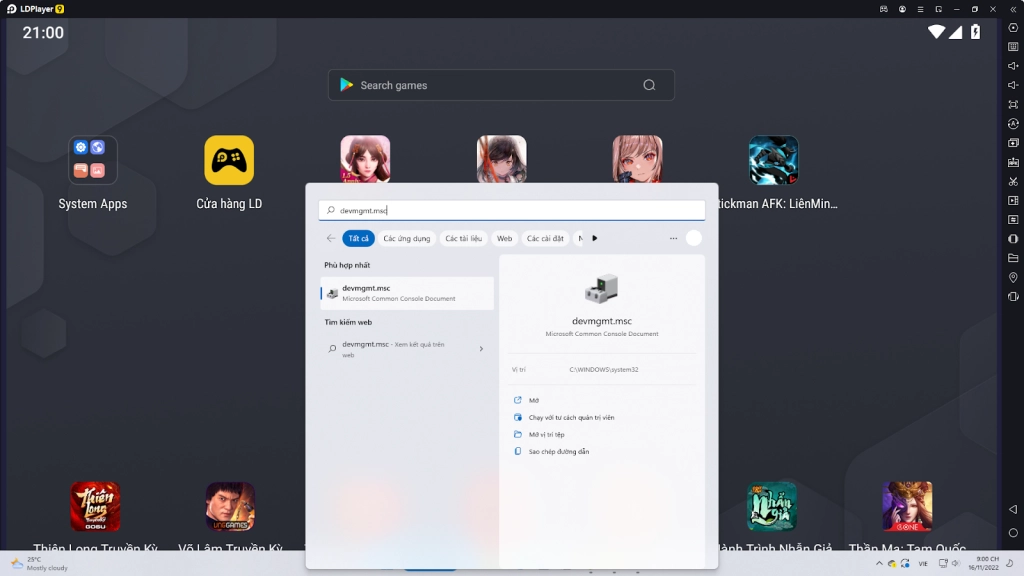Open the weather widget on taskbar
The height and width of the screenshot is (576, 1024).
pyautogui.click(x=39, y=564)
